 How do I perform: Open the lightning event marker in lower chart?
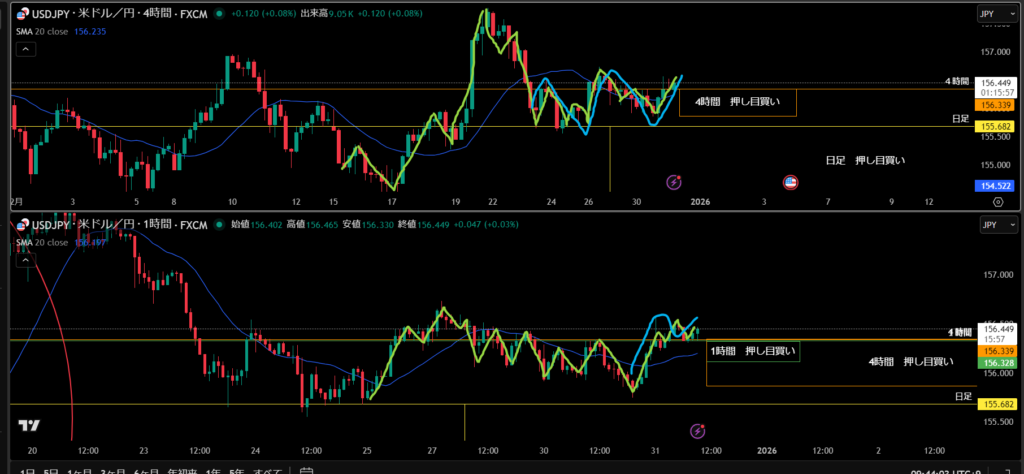[698, 430]
